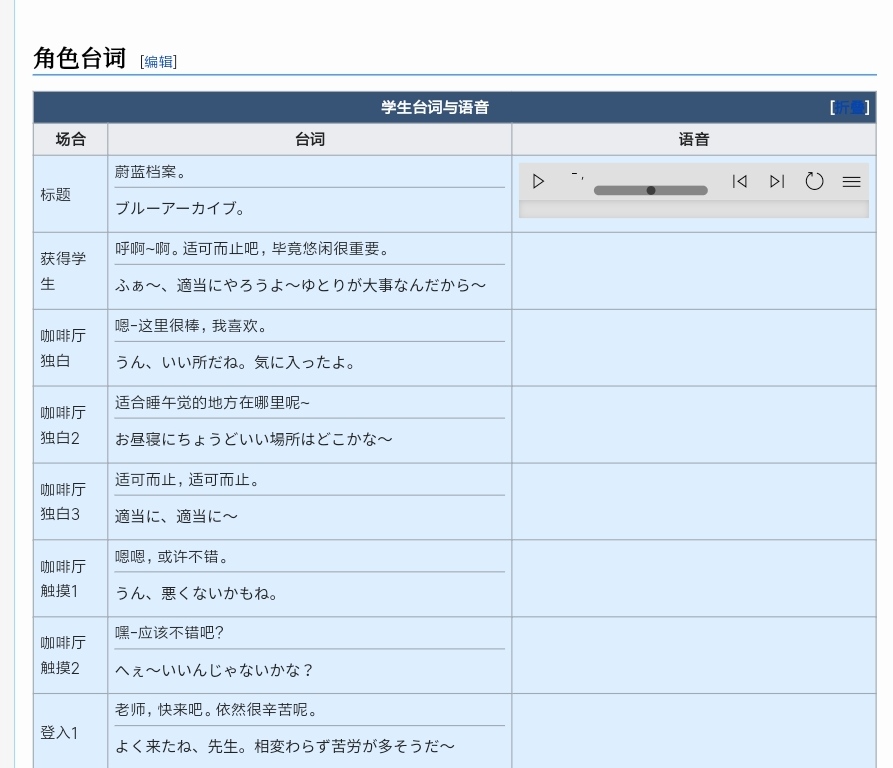
Task: Click the text 蔚蓝档案。
Action: coord(150,172)
